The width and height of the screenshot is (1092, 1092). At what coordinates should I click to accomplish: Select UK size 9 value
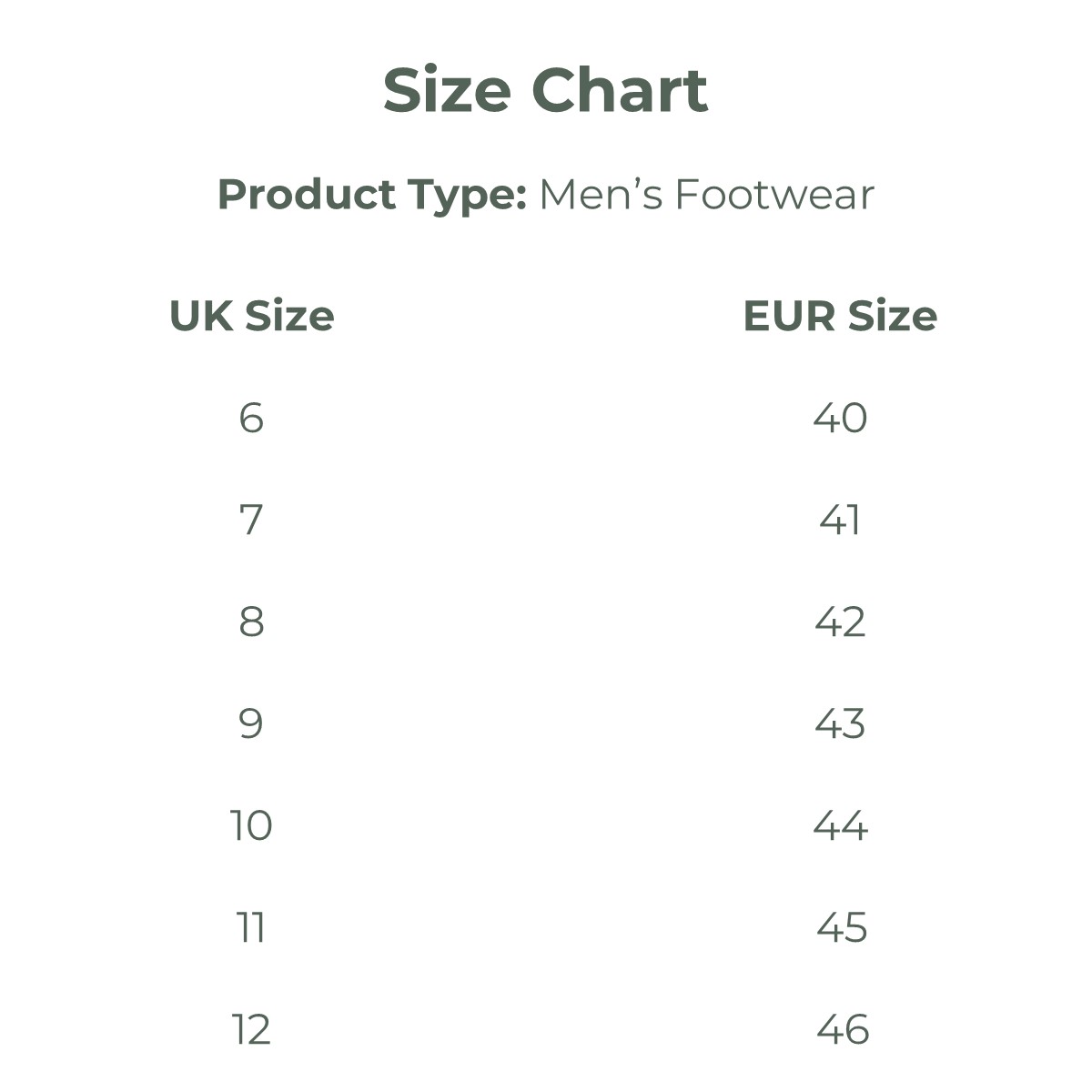pyautogui.click(x=251, y=723)
